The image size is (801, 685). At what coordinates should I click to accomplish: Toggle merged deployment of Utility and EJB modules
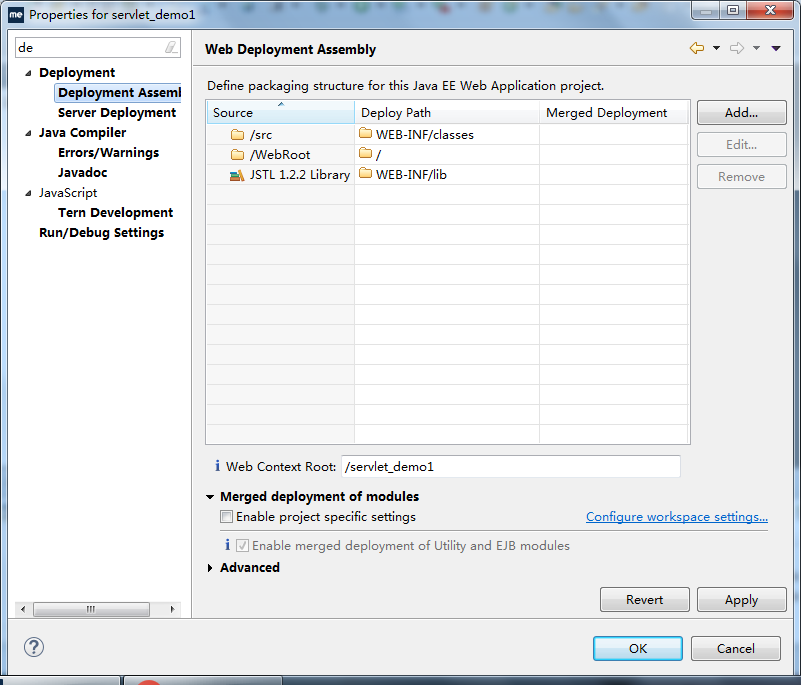coord(243,546)
